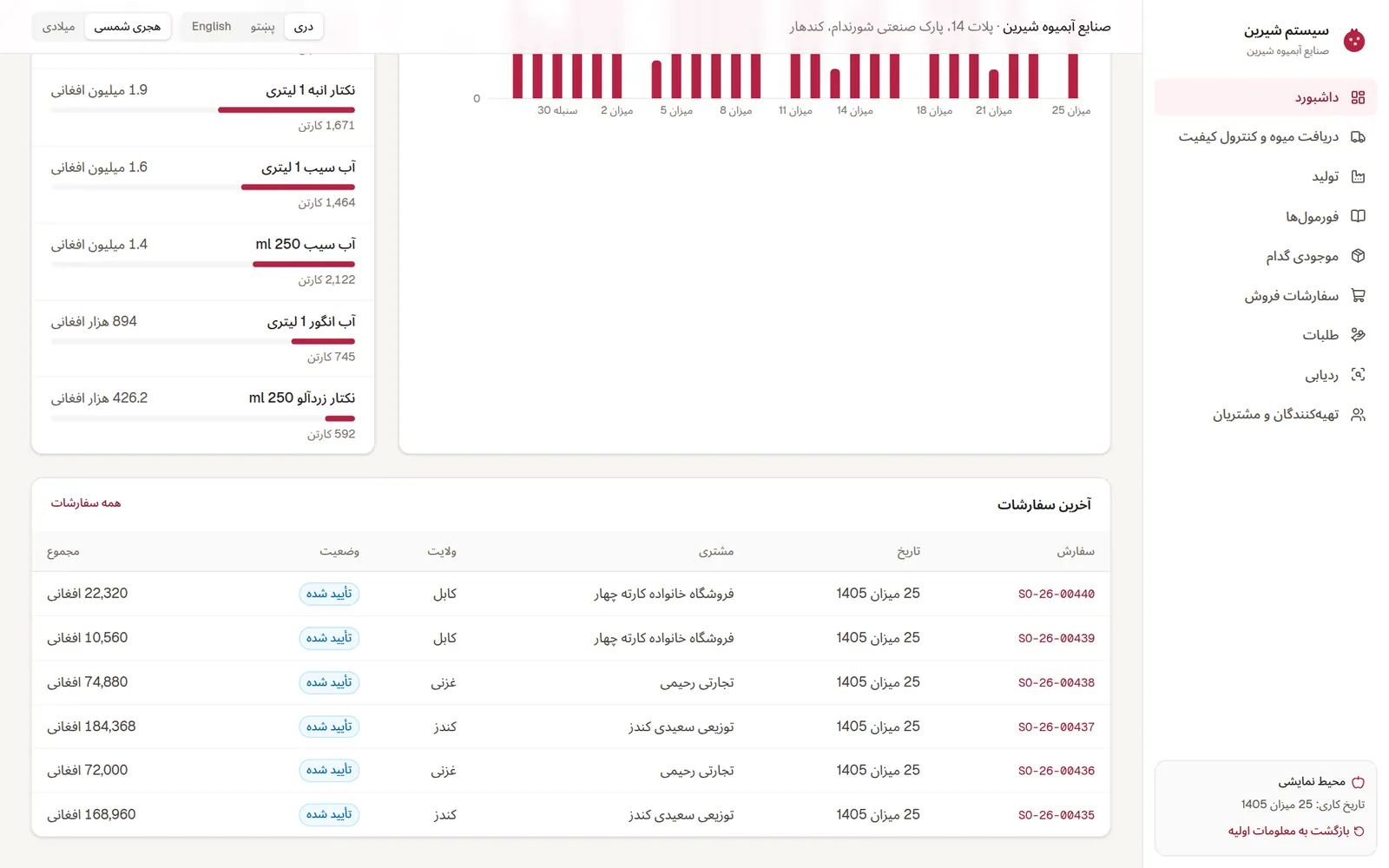Viewport: 1389px width, 868px height.
Task: Click the users icon for suppliers and customers
Action: (1358, 414)
